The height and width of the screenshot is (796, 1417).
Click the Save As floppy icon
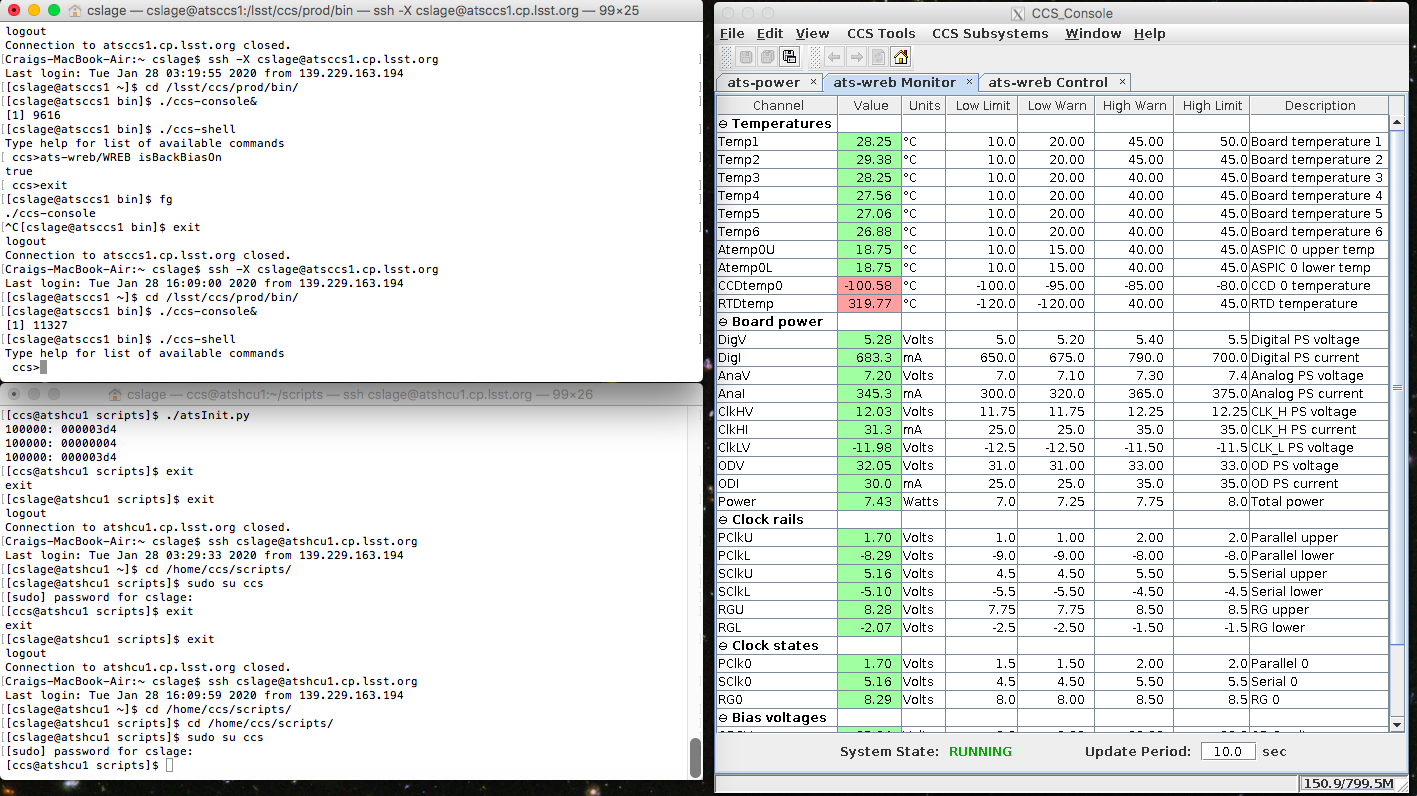tap(789, 57)
